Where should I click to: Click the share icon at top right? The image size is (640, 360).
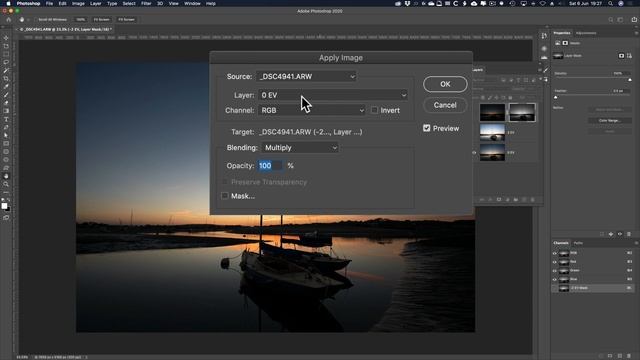(x=633, y=19)
